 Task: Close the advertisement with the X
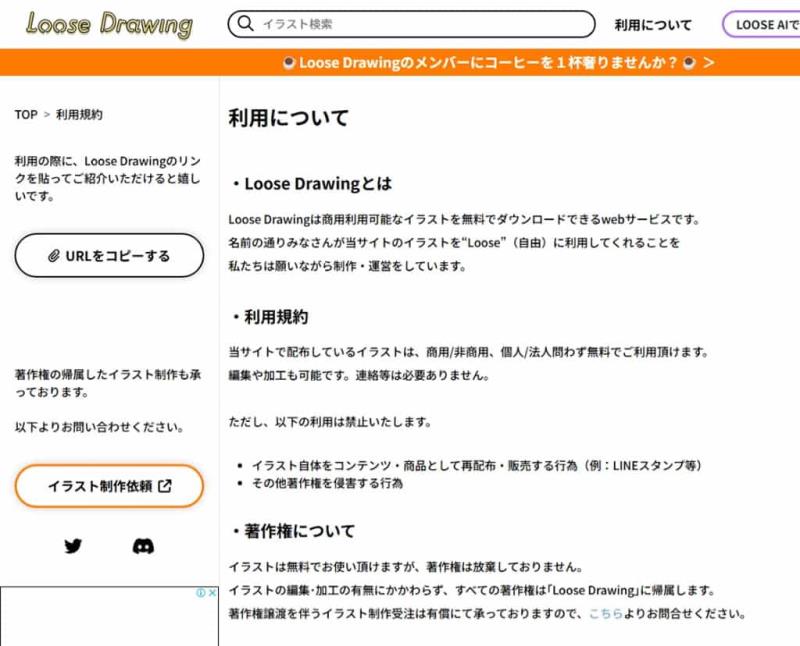(212, 592)
